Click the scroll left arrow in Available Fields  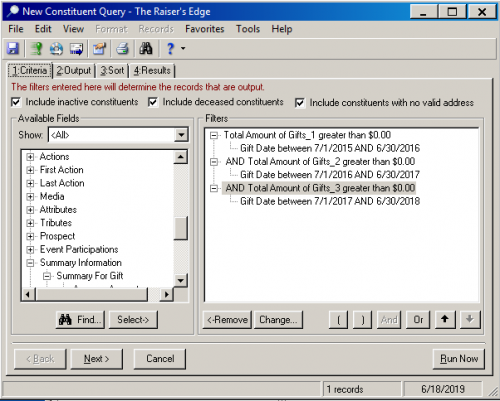click(28, 294)
